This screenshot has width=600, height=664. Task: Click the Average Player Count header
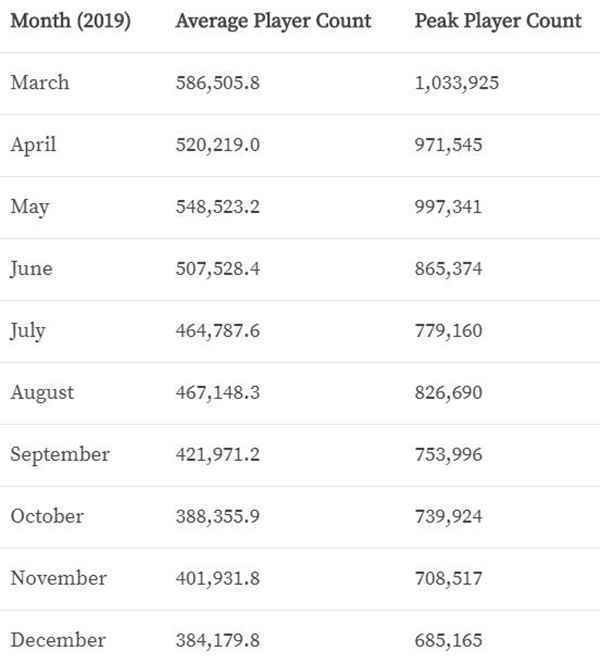click(x=274, y=21)
